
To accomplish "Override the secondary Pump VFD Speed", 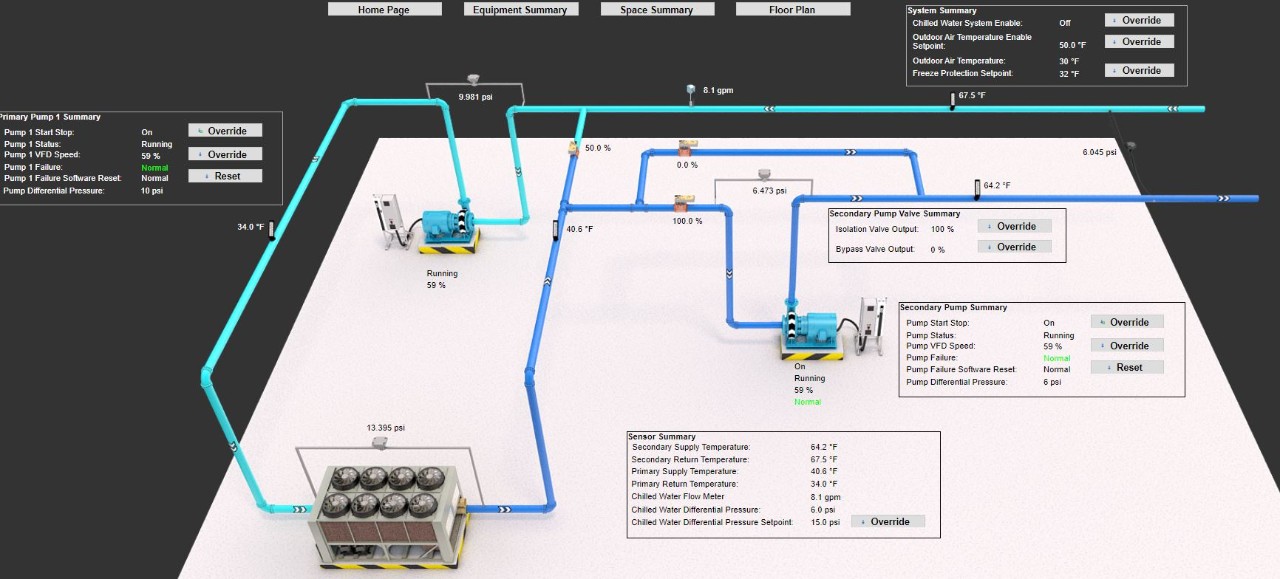I will (x=1127, y=346).
